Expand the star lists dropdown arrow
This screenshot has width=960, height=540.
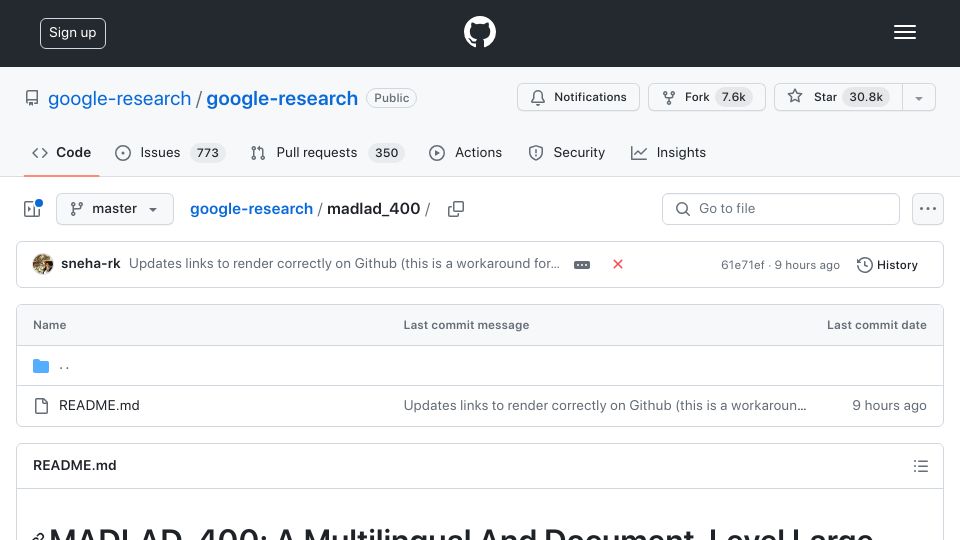point(919,98)
